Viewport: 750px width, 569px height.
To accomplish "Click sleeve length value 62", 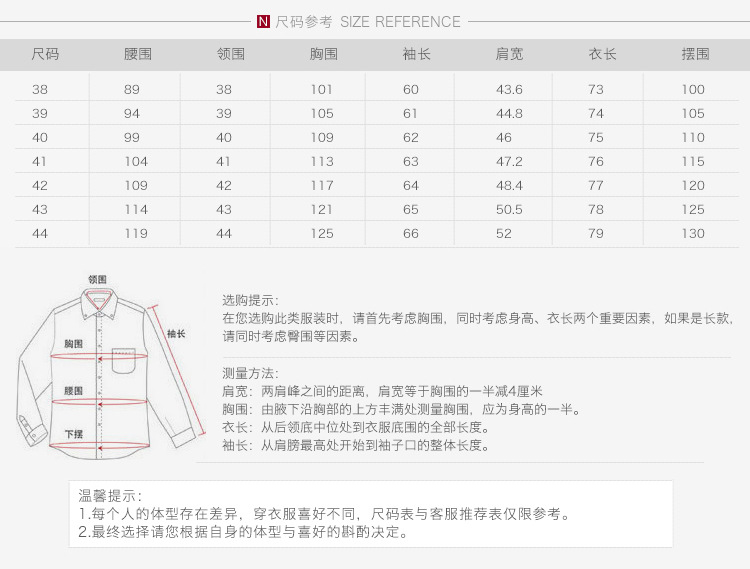I will coord(411,137).
